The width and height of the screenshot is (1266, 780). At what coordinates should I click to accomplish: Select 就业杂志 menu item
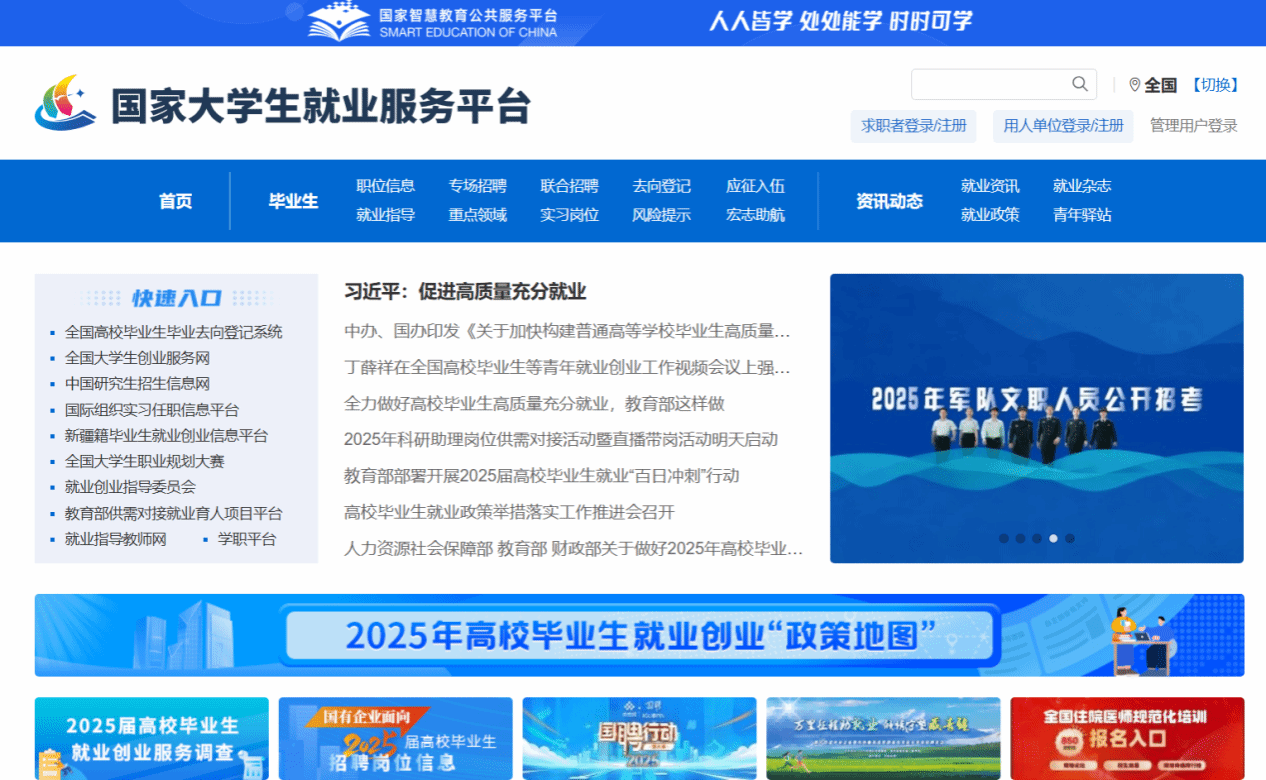1082,186
